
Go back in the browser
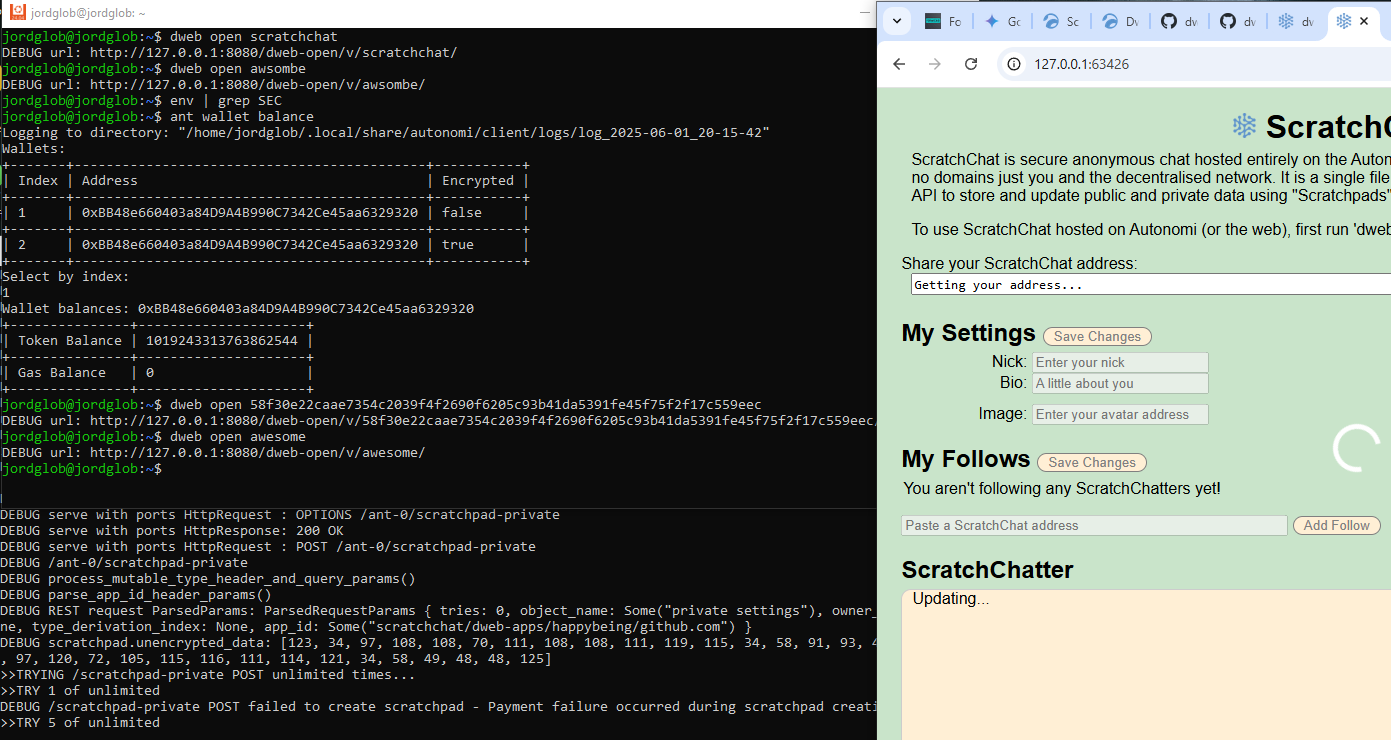[899, 64]
